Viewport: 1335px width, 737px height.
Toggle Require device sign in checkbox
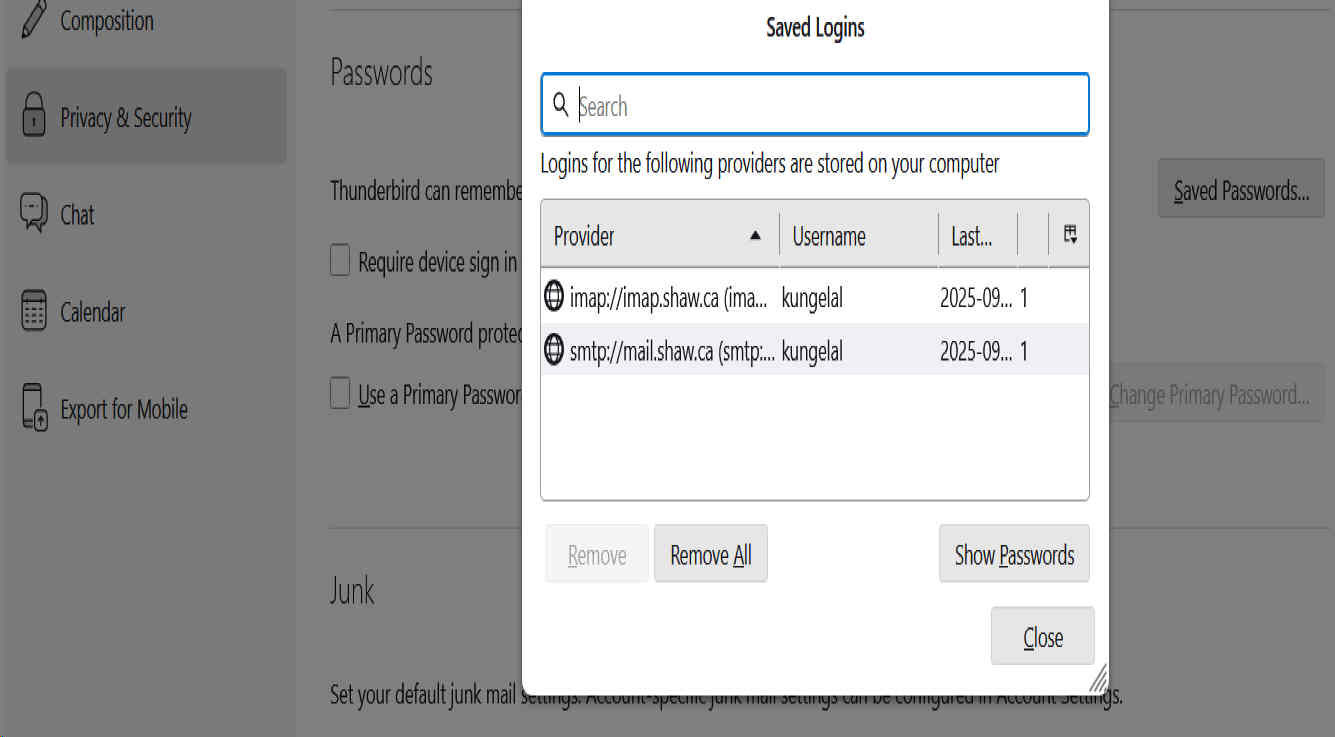pos(340,261)
